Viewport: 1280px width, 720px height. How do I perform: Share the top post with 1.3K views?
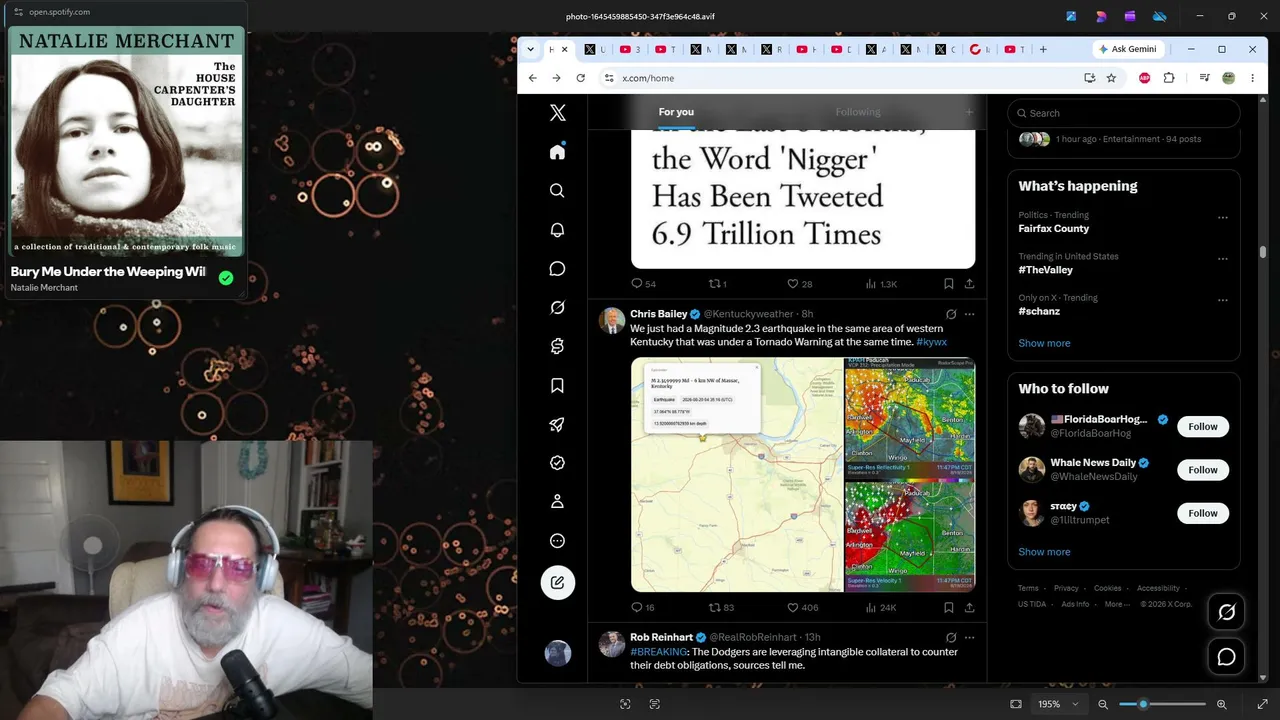[x=969, y=284]
